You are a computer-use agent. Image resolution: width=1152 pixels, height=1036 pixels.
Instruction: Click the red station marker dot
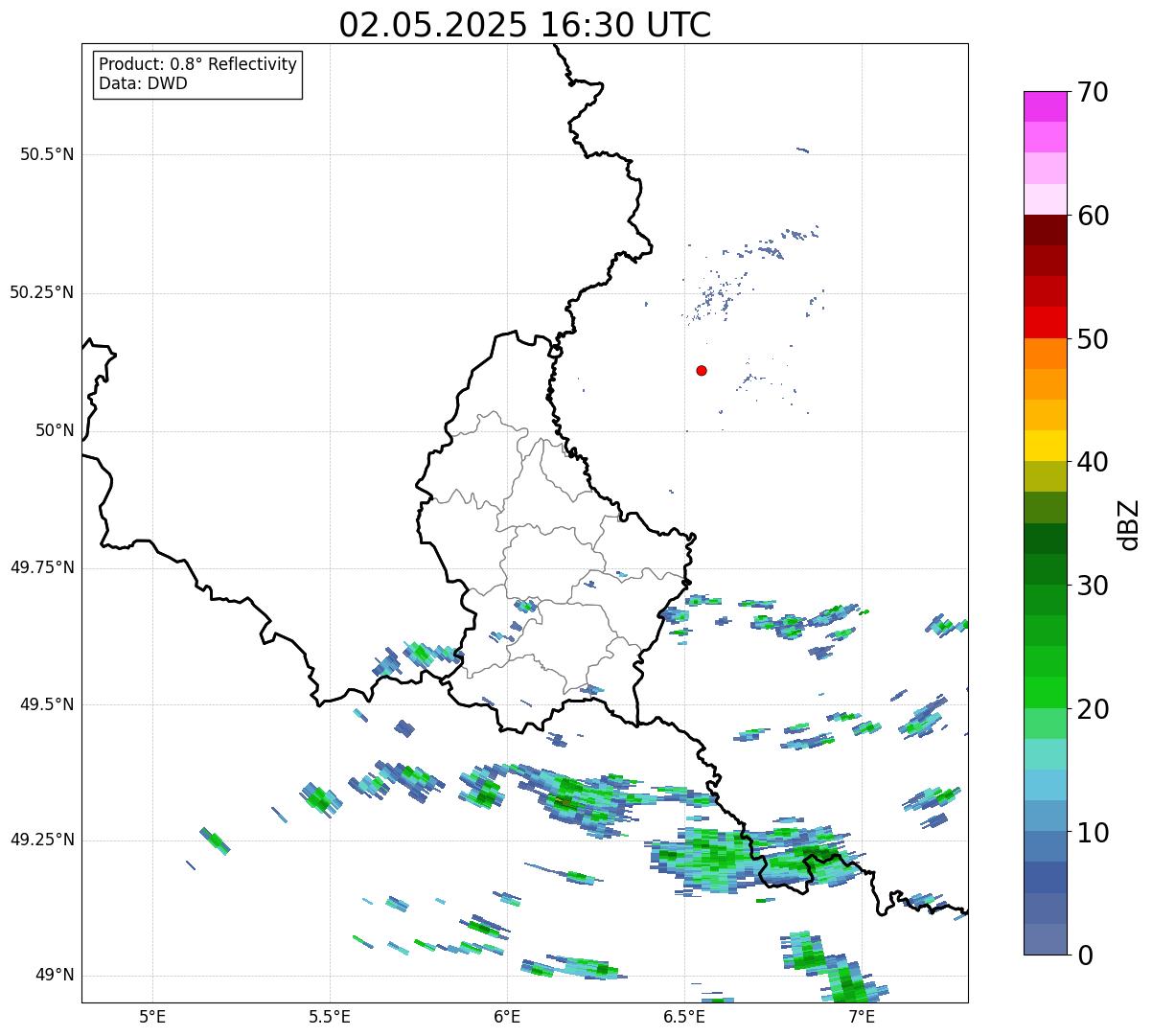(702, 370)
